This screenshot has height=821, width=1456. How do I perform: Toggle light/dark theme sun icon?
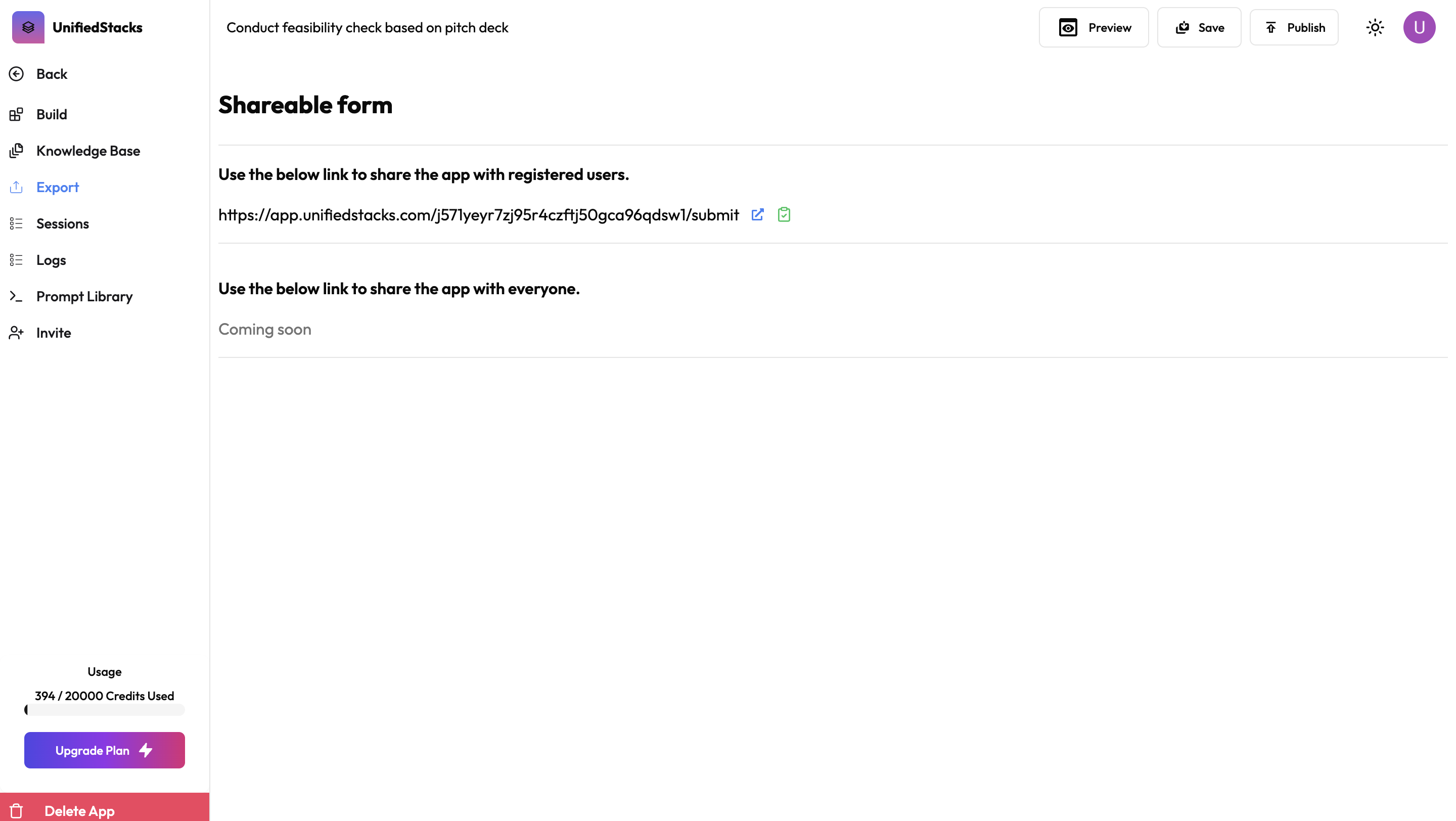pyautogui.click(x=1375, y=28)
